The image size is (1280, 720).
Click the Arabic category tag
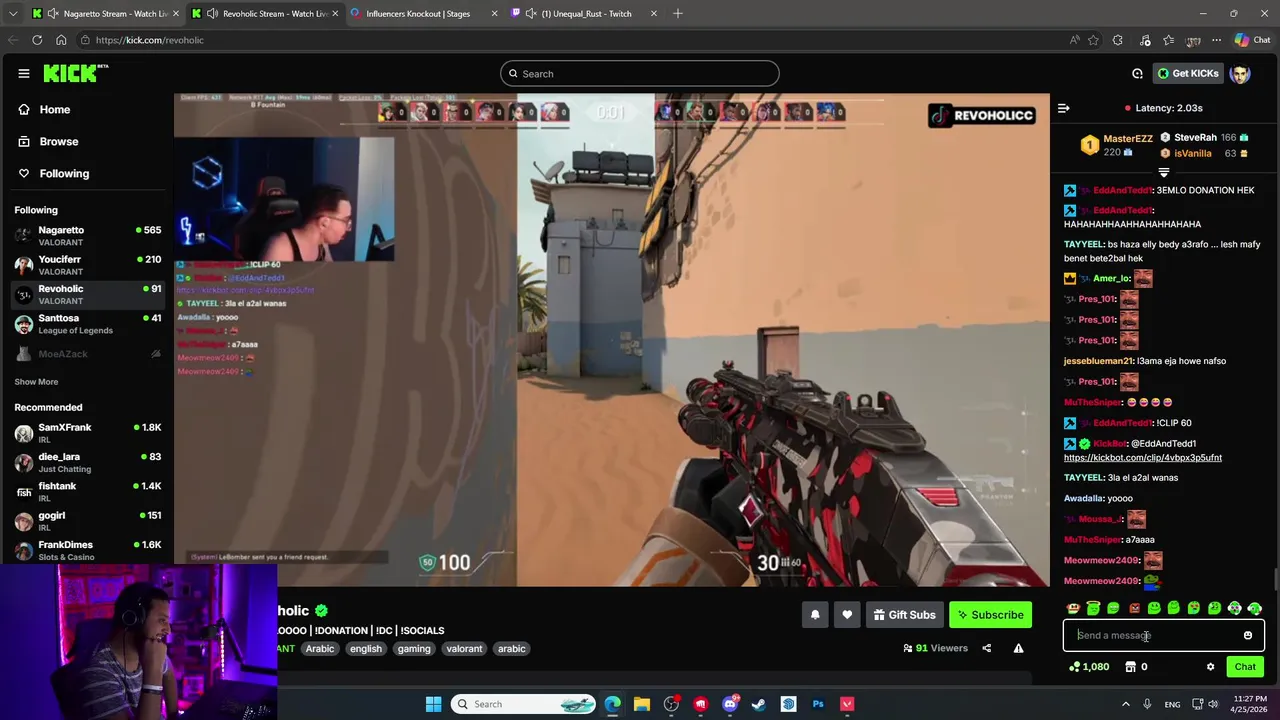tap(319, 649)
